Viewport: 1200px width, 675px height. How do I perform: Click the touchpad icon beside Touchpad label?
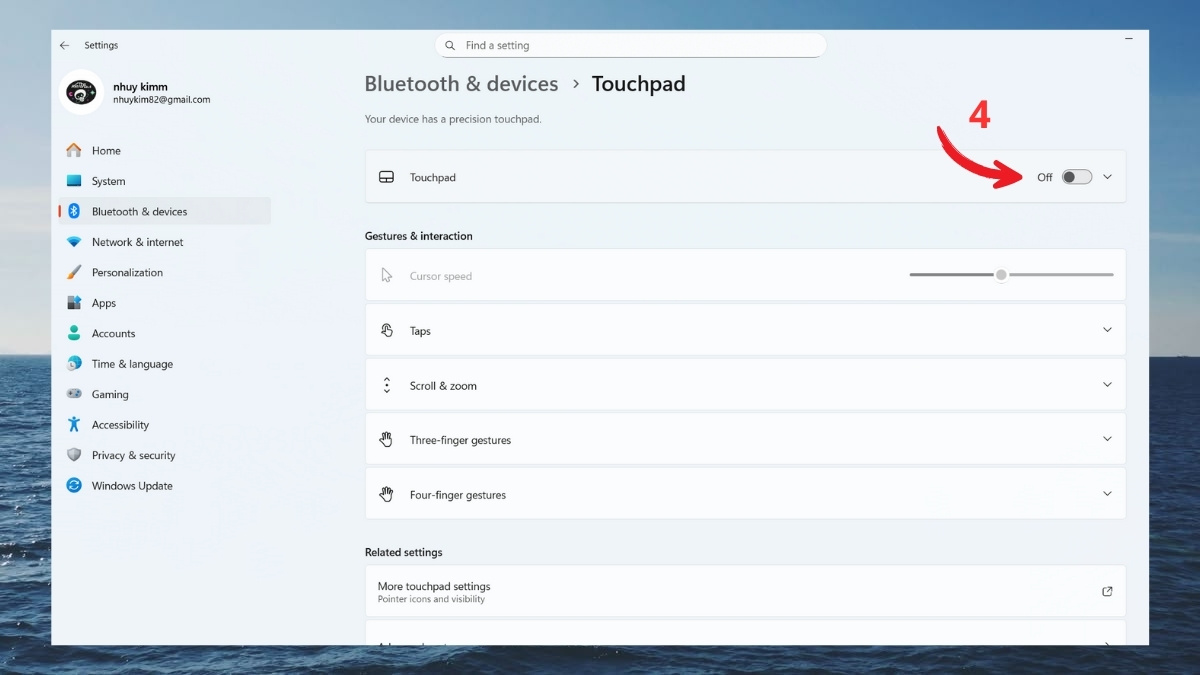tap(386, 176)
